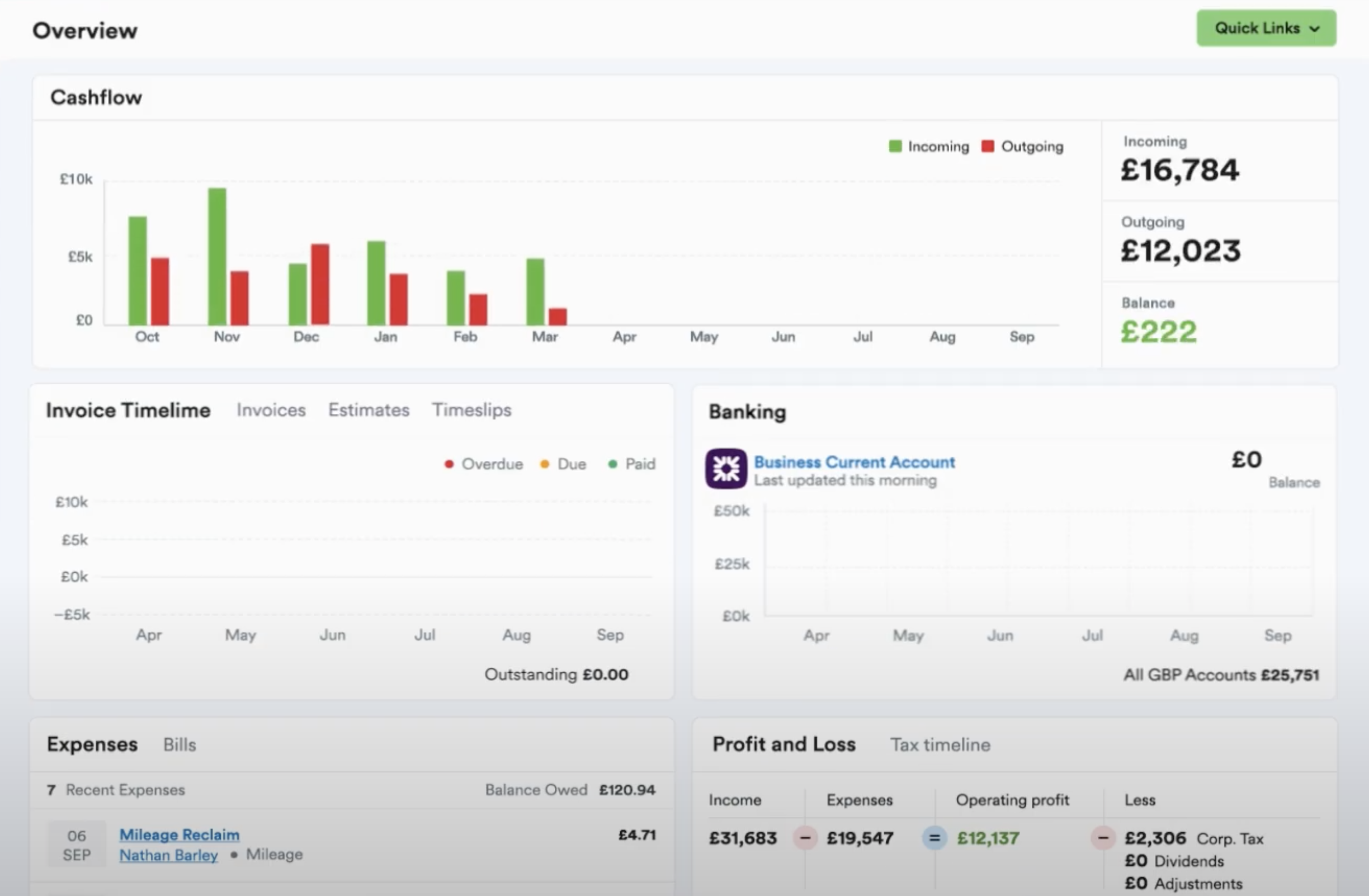Viewport: 1369px width, 896px height.
Task: Click the 06 SEP date badge
Action: coord(77,845)
